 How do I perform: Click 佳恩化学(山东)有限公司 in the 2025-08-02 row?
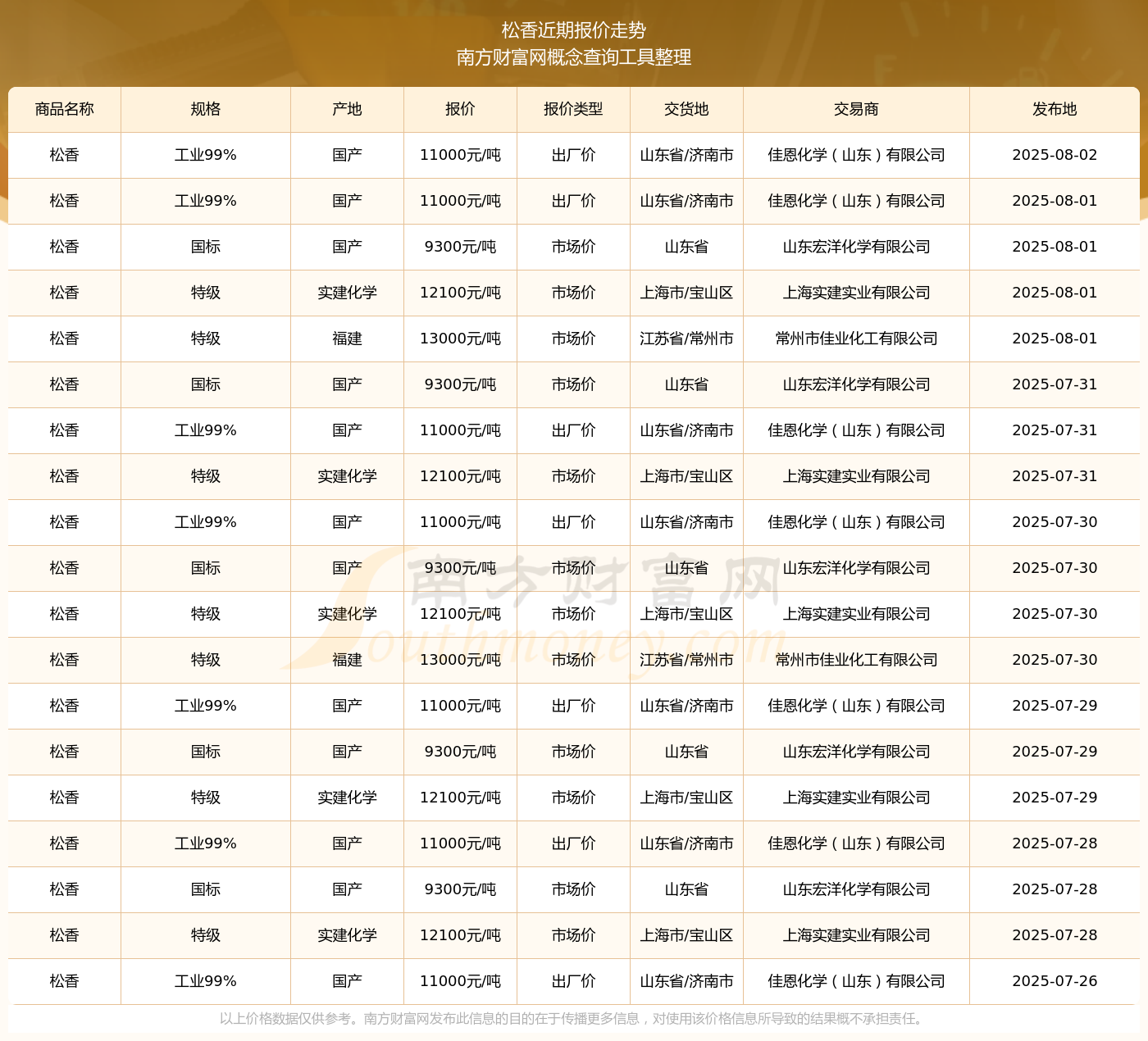856,155
